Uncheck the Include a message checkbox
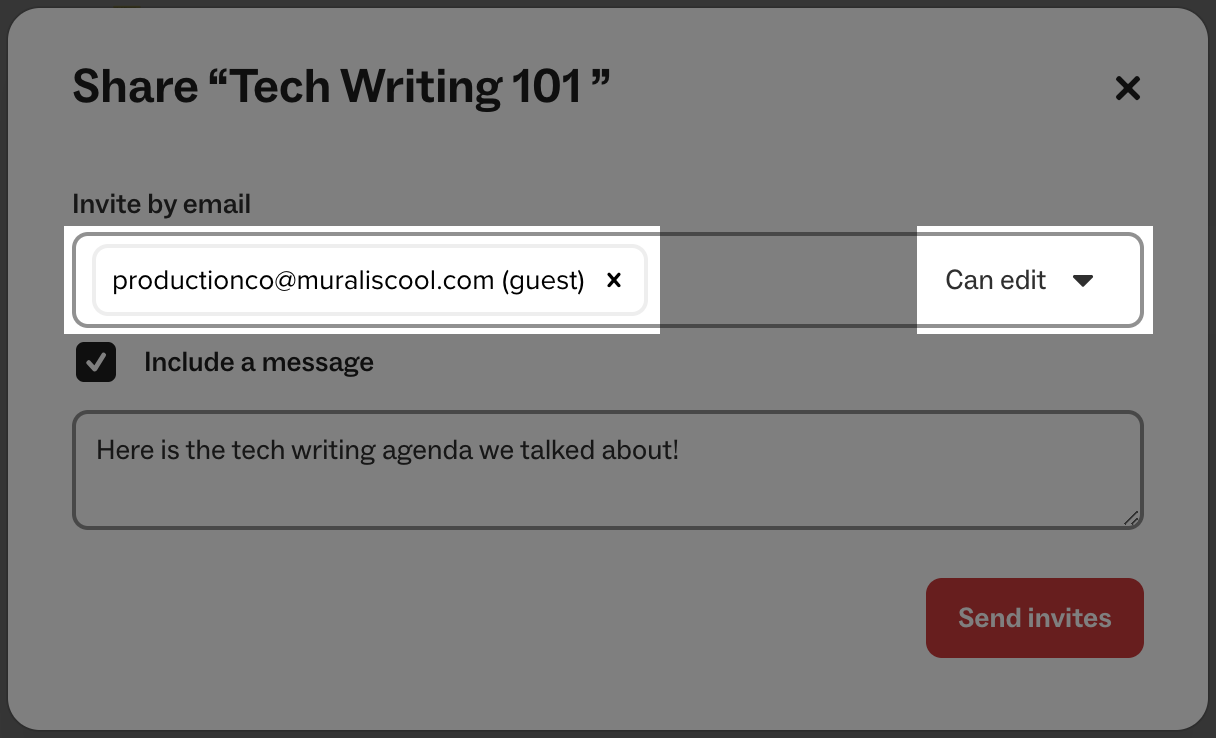This screenshot has width=1216, height=738. point(96,362)
